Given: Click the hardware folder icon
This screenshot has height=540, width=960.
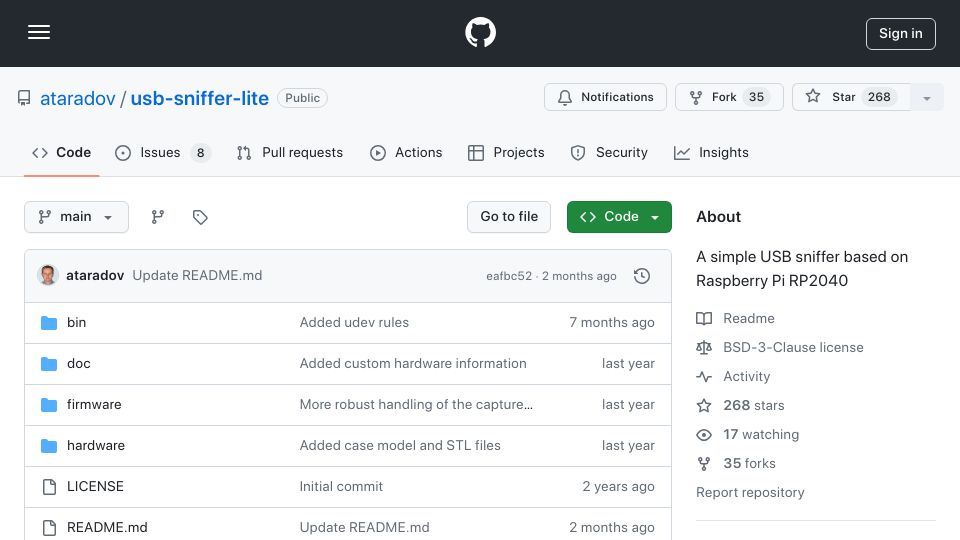Looking at the screenshot, I should coord(49,446).
